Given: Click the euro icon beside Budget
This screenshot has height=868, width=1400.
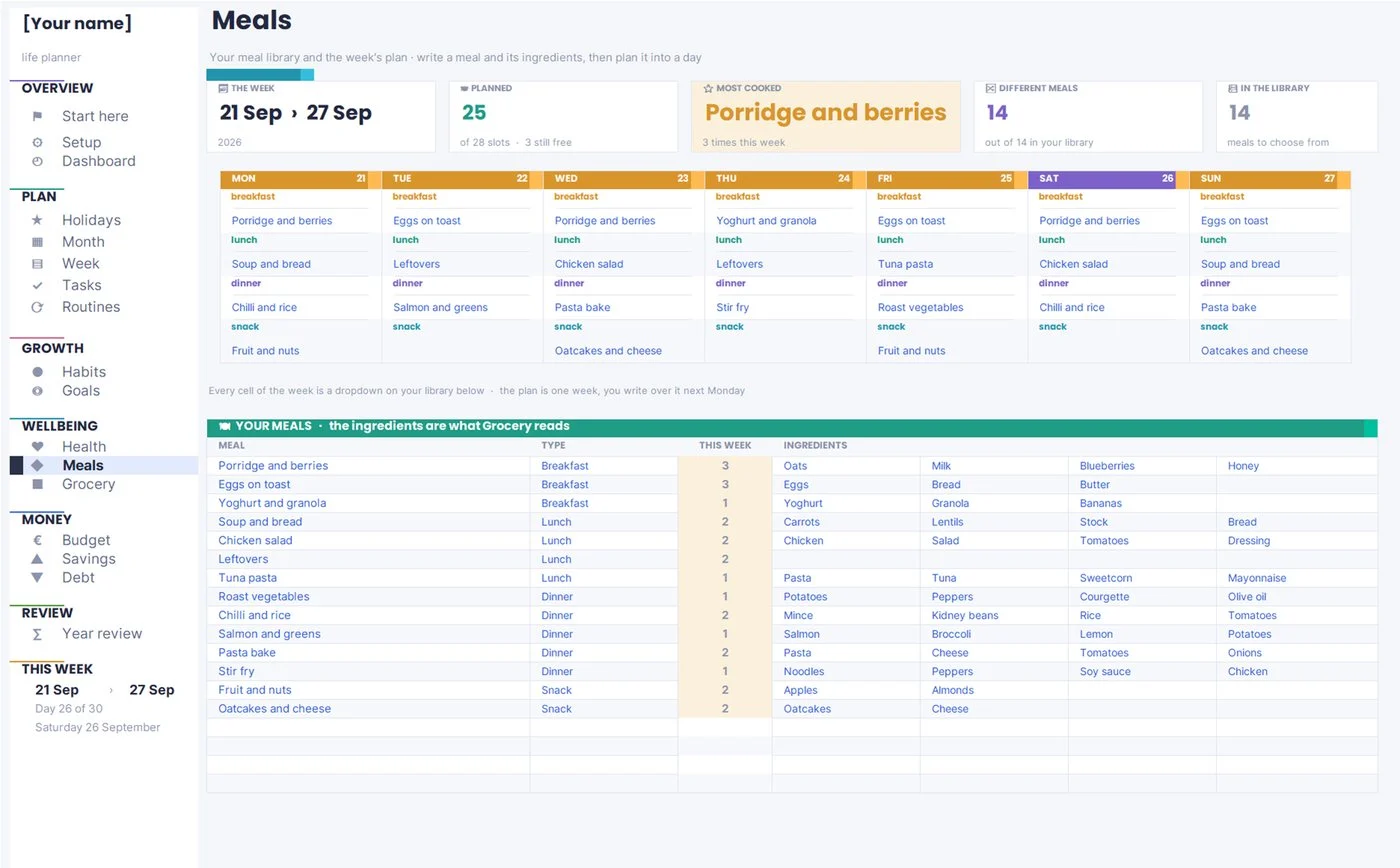Looking at the screenshot, I should [x=37, y=540].
